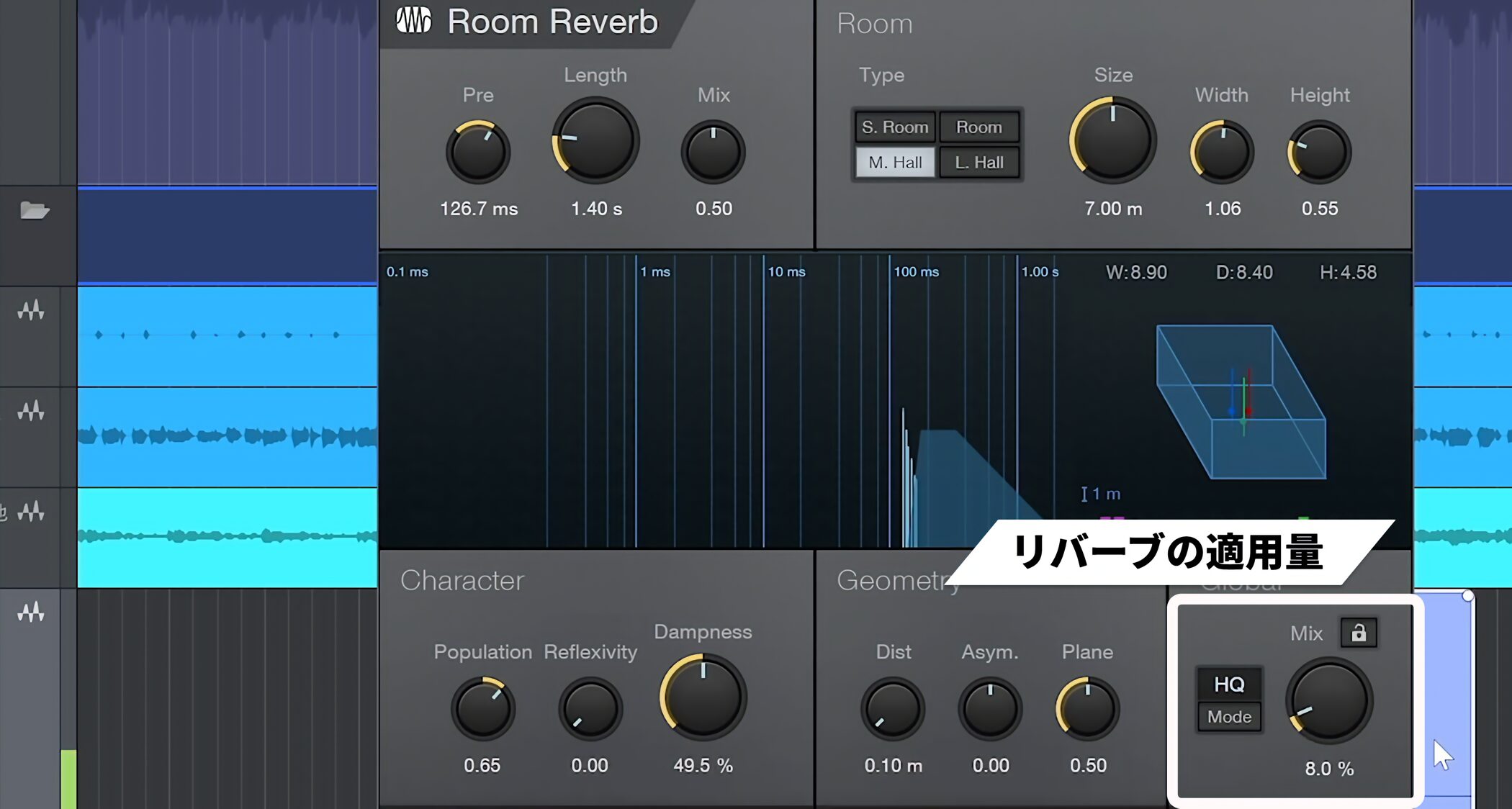Click the Pre delay value 126.7 ms
1512x809 pixels.
click(479, 209)
